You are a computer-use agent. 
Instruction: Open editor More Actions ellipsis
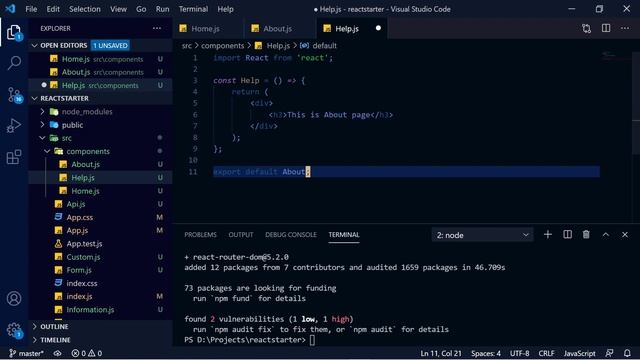click(625, 28)
